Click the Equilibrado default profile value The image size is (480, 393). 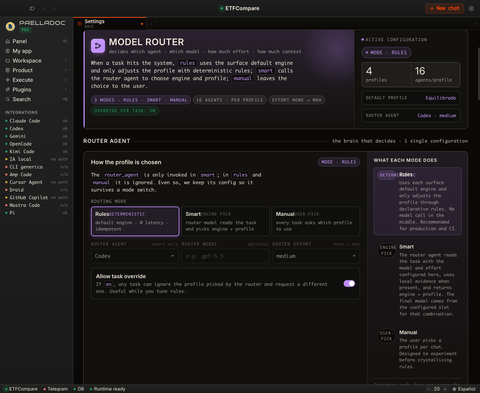[x=441, y=98]
